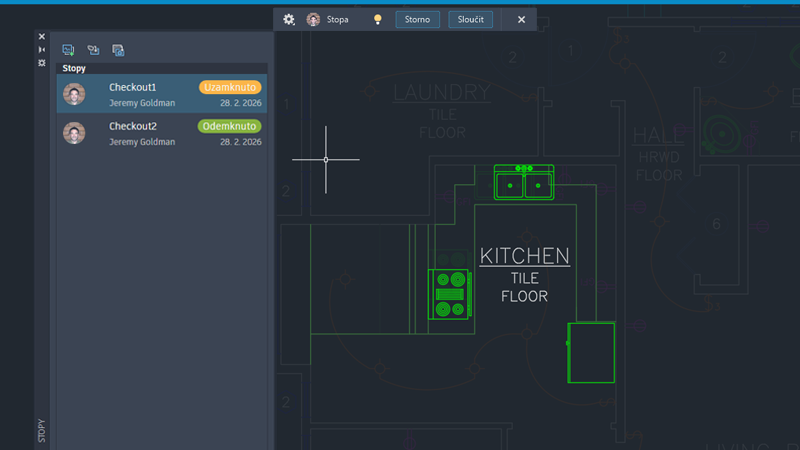The image size is (800, 450).
Task: Click Checkout1 author avatar thumbnail
Action: point(74,94)
